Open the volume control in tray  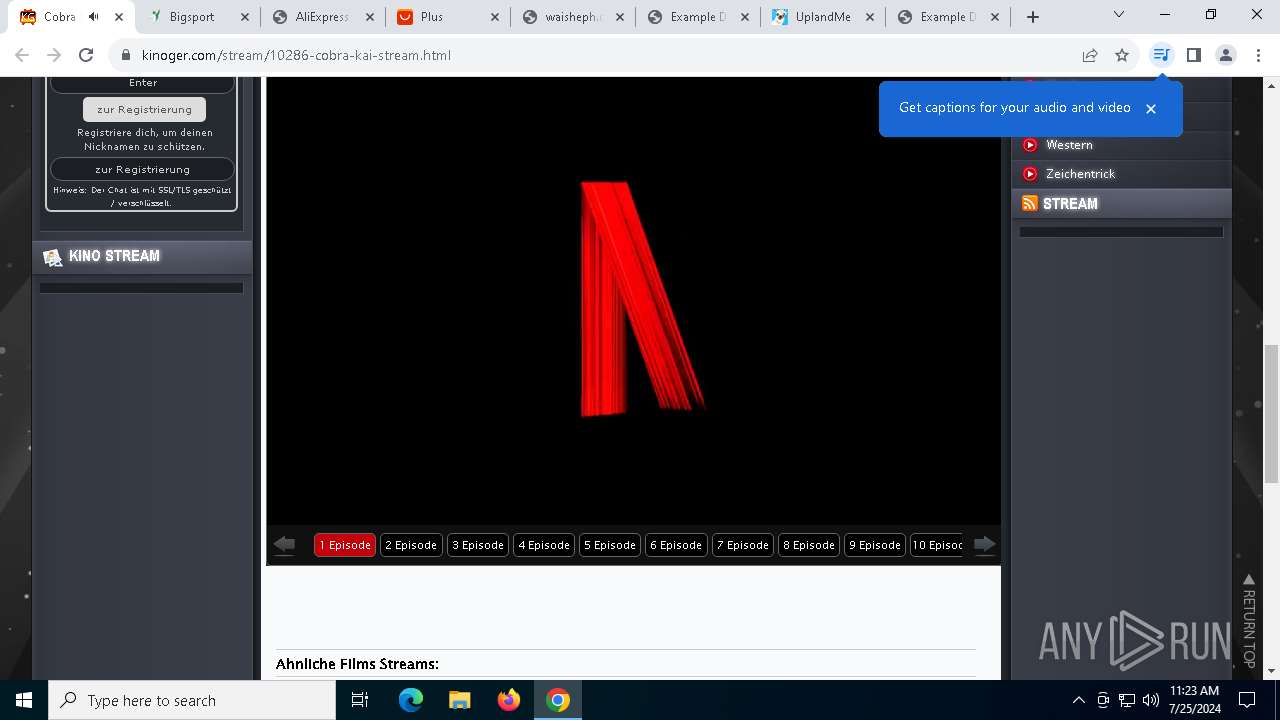point(1151,700)
